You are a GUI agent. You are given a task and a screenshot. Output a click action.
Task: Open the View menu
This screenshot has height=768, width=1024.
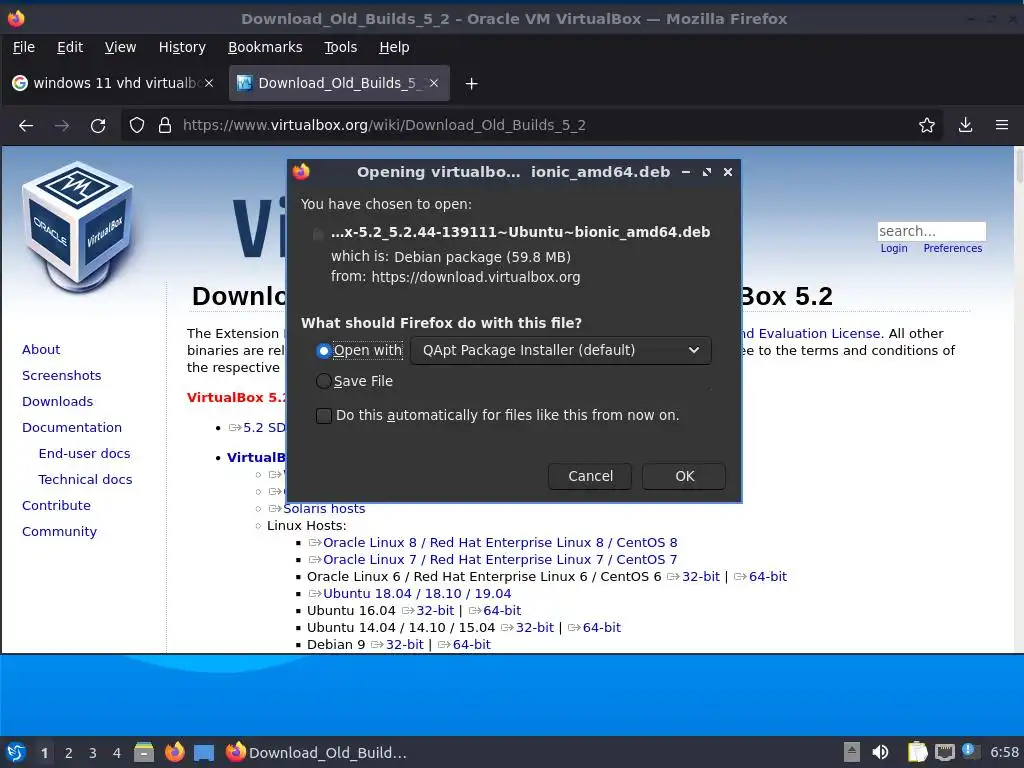tap(120, 47)
